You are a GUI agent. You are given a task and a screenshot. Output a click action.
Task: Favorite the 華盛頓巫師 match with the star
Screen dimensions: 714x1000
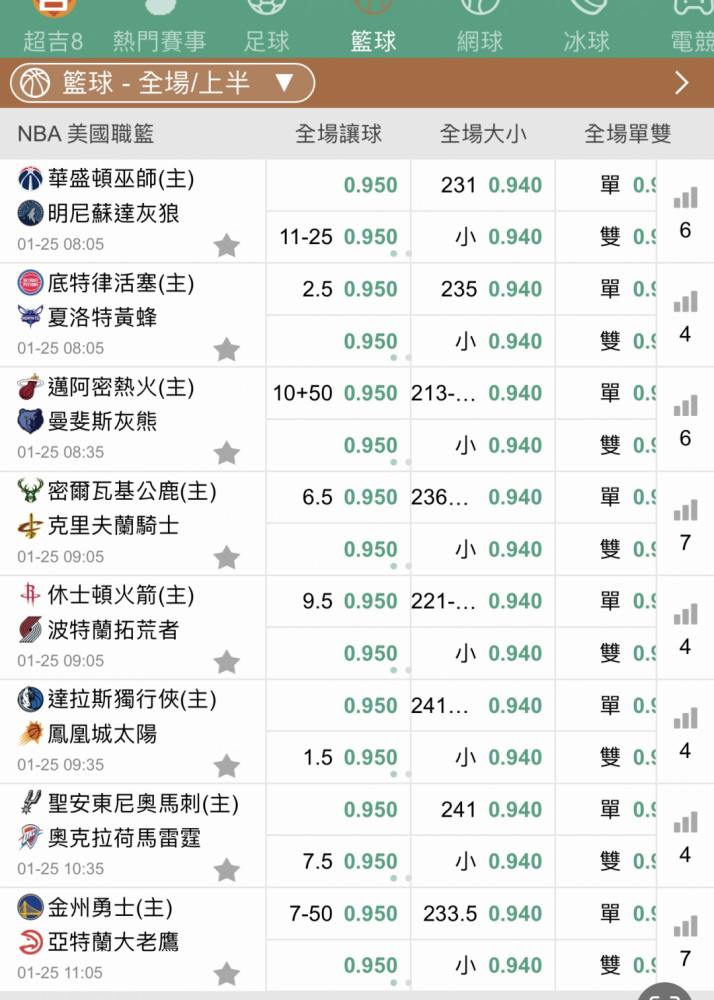coord(226,246)
